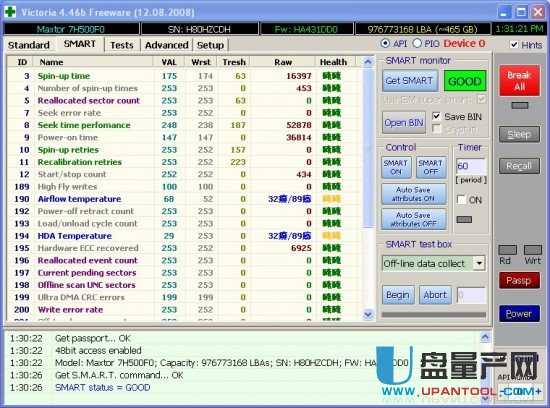Uncheck the Save BIN checkbox
The height and width of the screenshot is (408, 550).
[436, 116]
